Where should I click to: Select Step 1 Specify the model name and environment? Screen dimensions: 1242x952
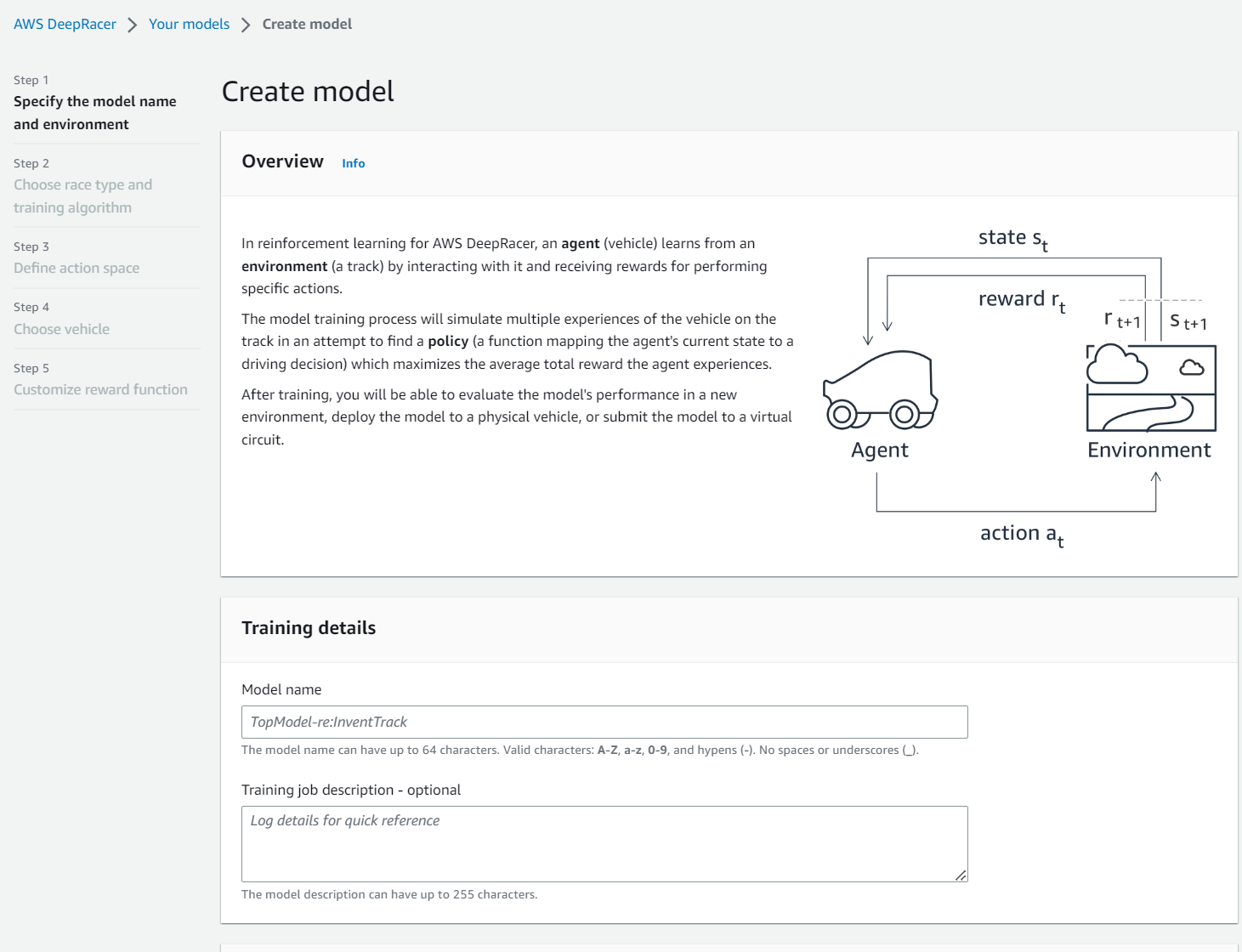pyautogui.click(x=95, y=112)
